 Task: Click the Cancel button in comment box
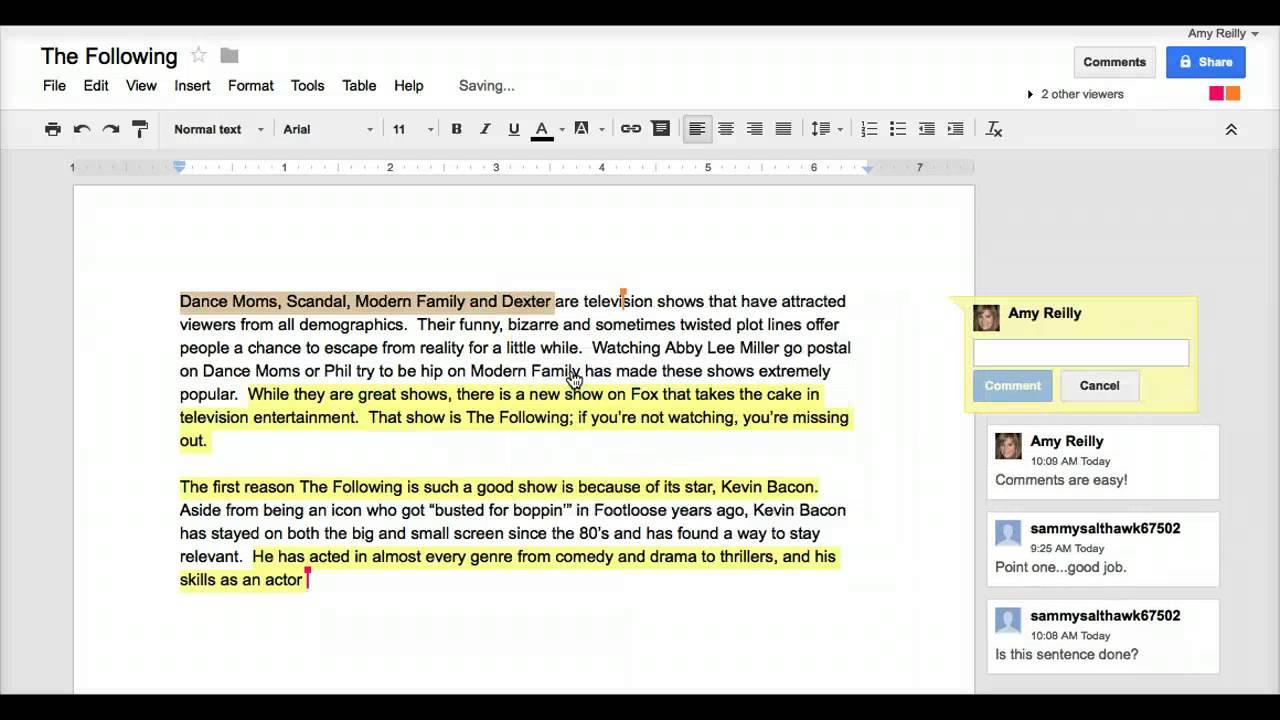1099,386
